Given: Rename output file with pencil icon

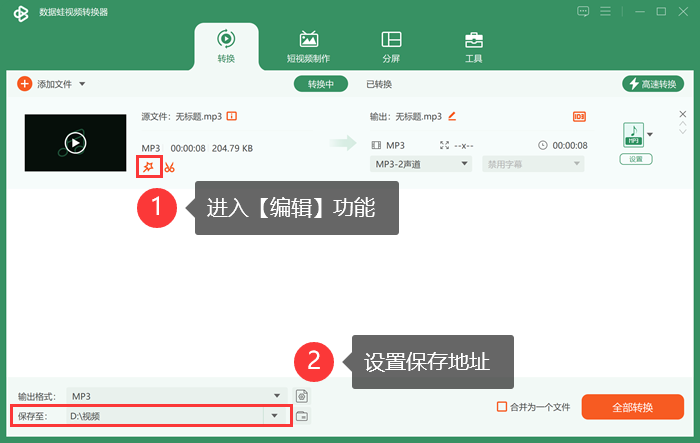Looking at the screenshot, I should click(452, 116).
